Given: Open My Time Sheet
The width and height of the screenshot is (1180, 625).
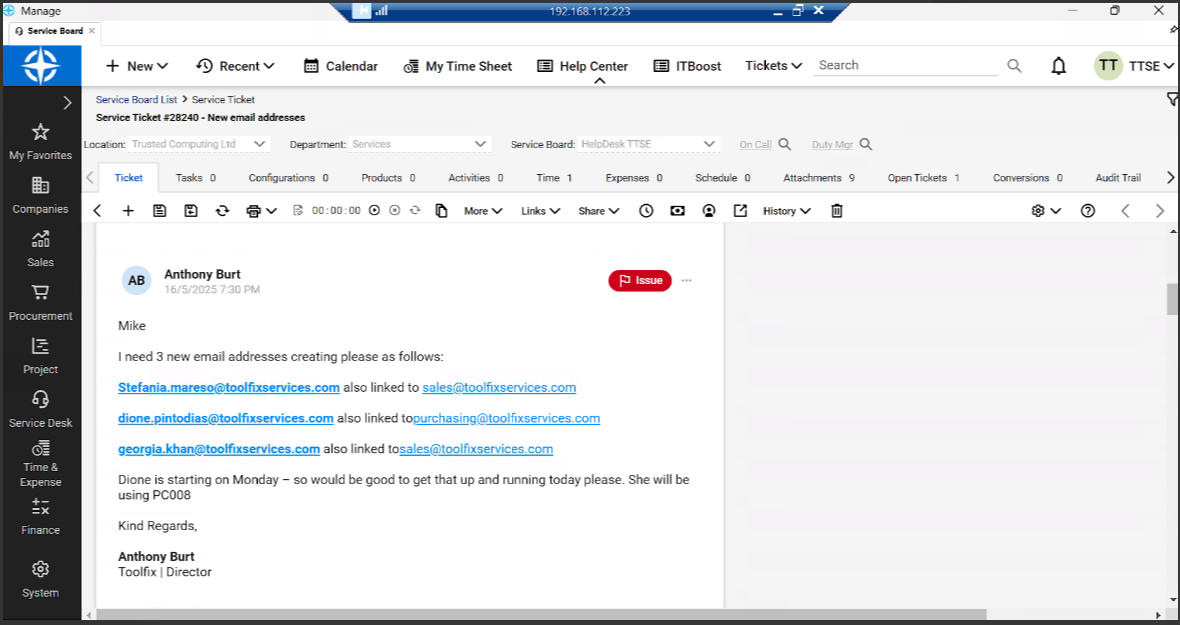Looking at the screenshot, I should pos(458,66).
